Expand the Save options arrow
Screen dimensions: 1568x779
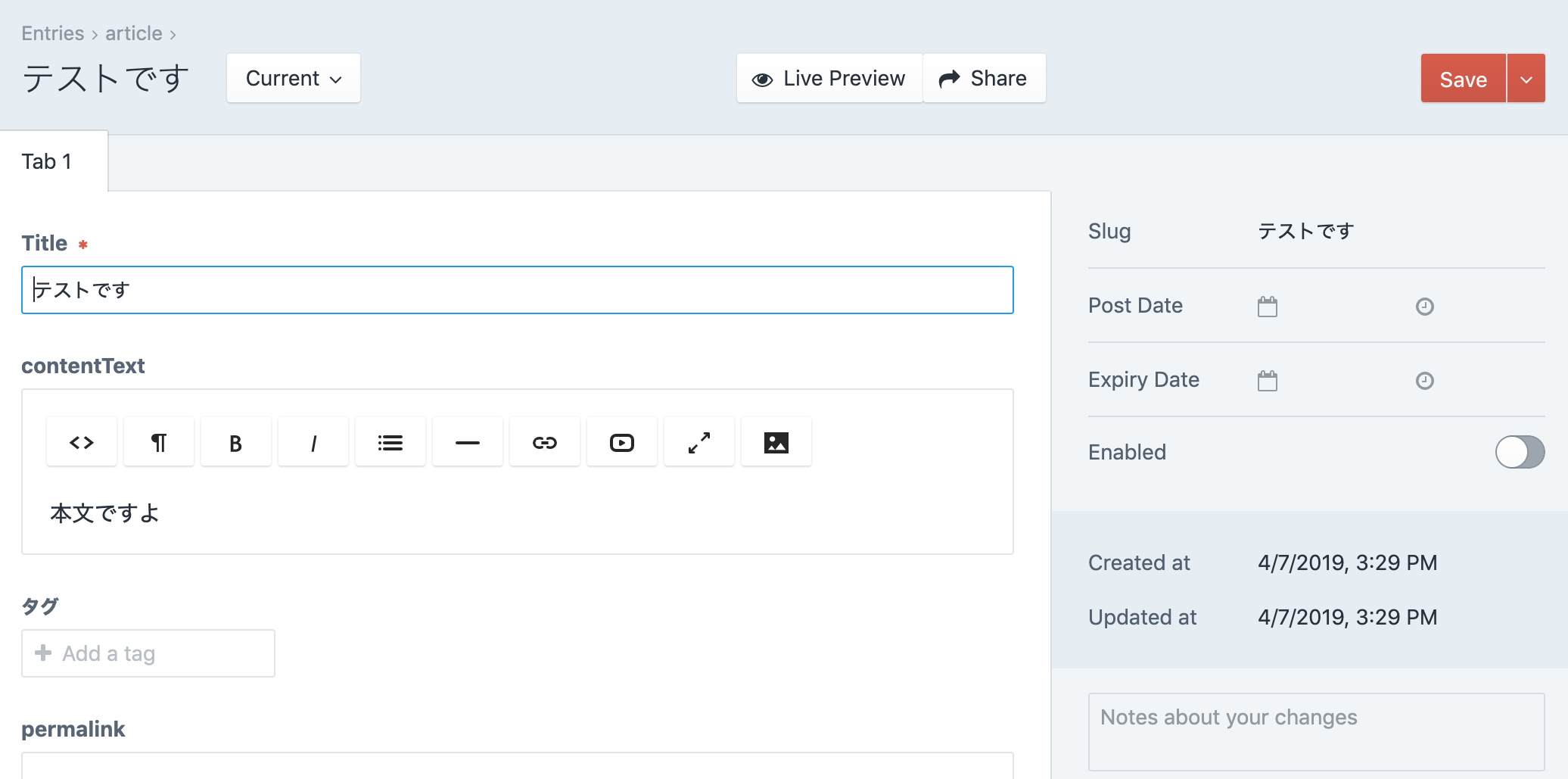point(1526,79)
